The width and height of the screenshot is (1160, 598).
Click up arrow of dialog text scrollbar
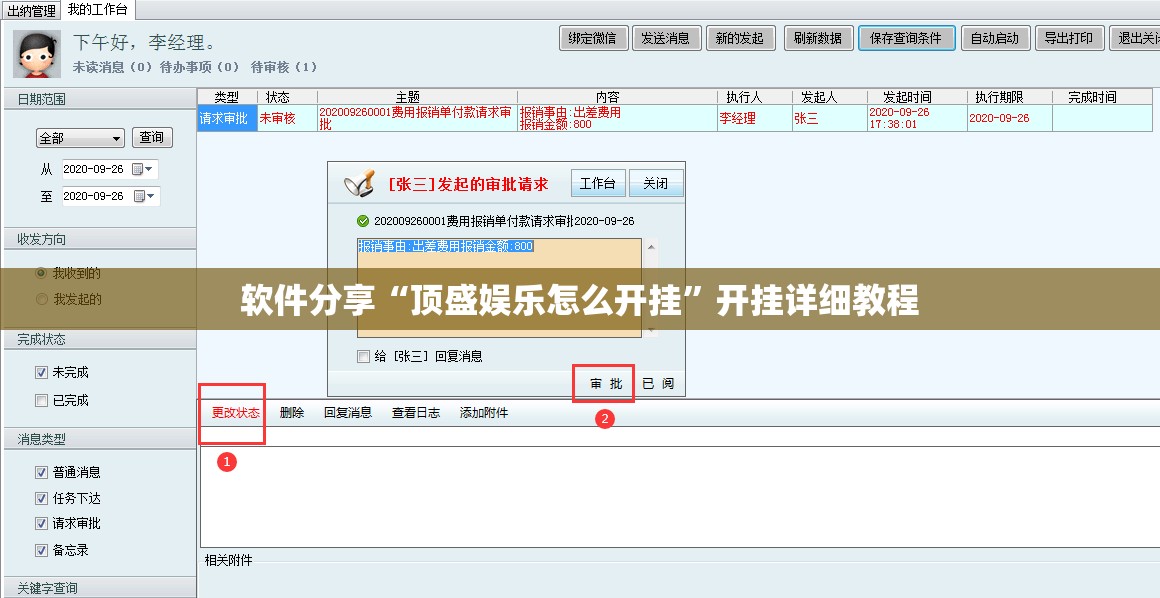651,248
